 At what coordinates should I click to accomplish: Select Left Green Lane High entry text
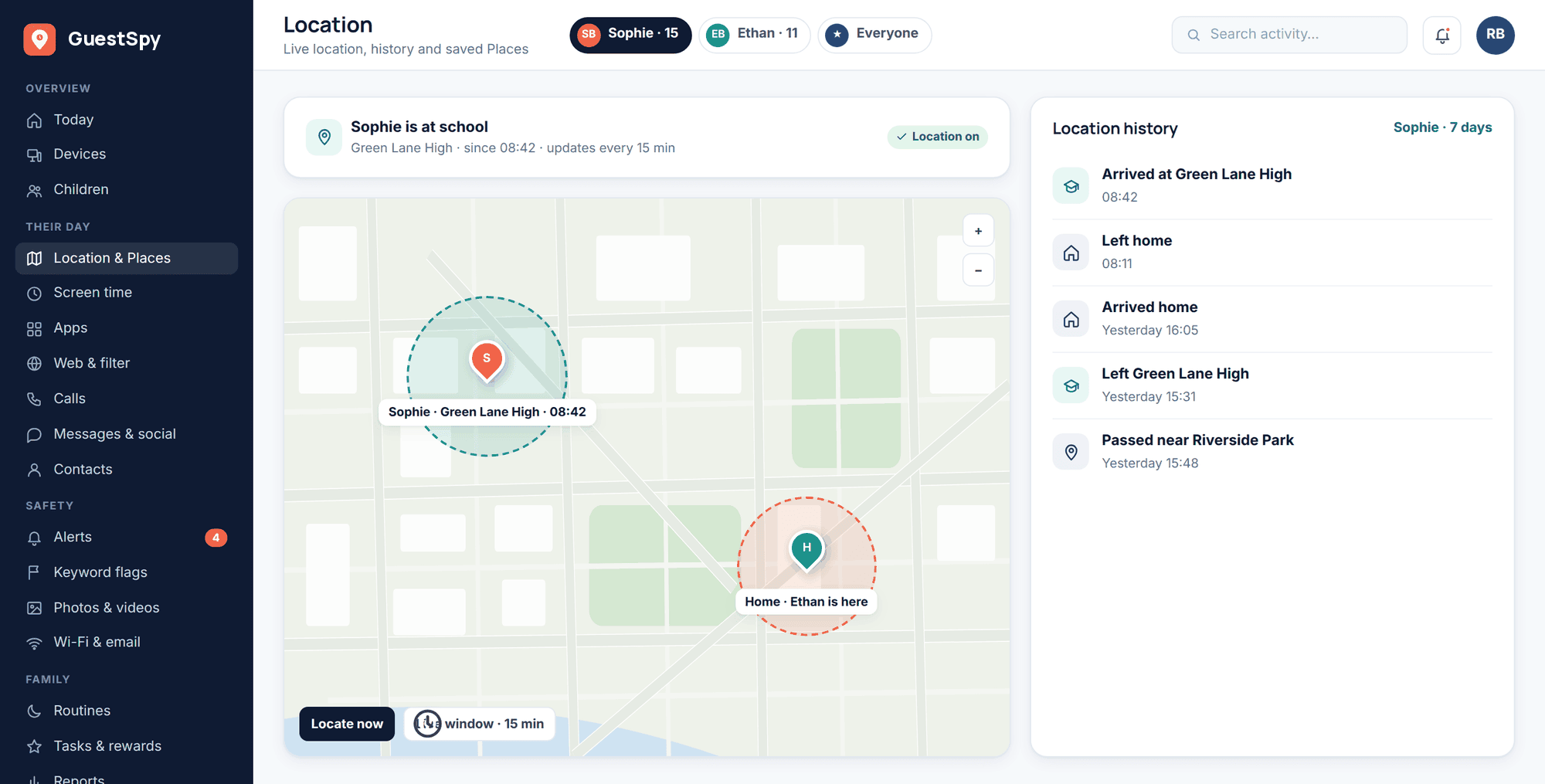pos(1175,374)
